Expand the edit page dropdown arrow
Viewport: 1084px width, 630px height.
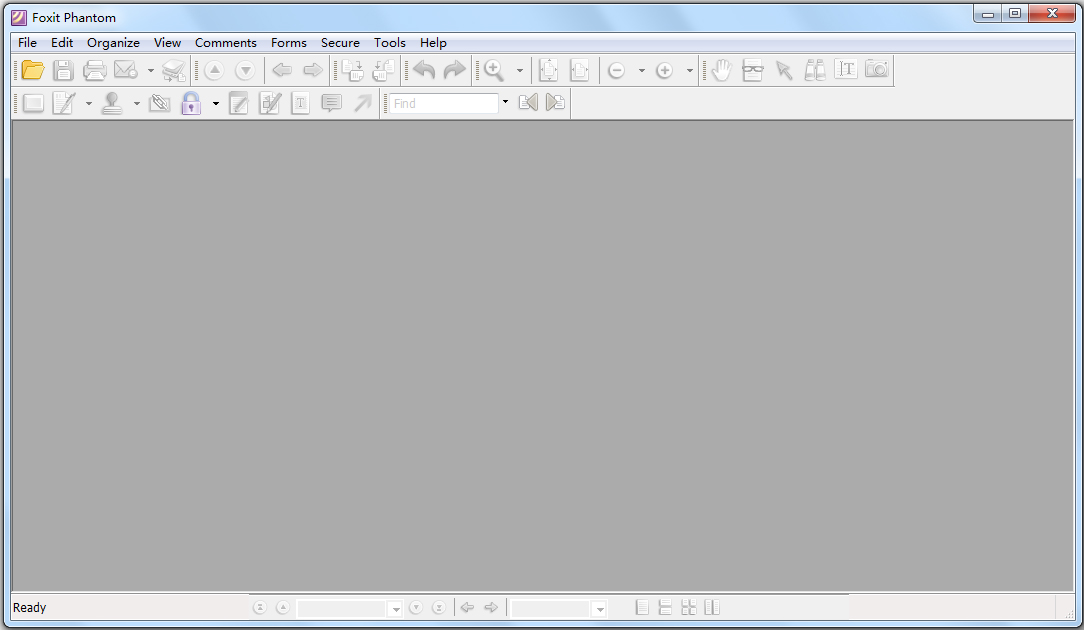tap(88, 104)
